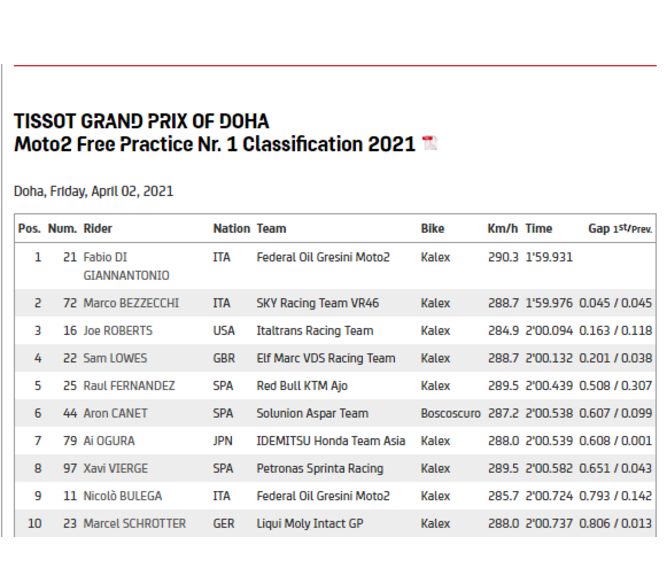
Task: Select rider Fabio DI GIANNANTONIO
Action: click(126, 266)
